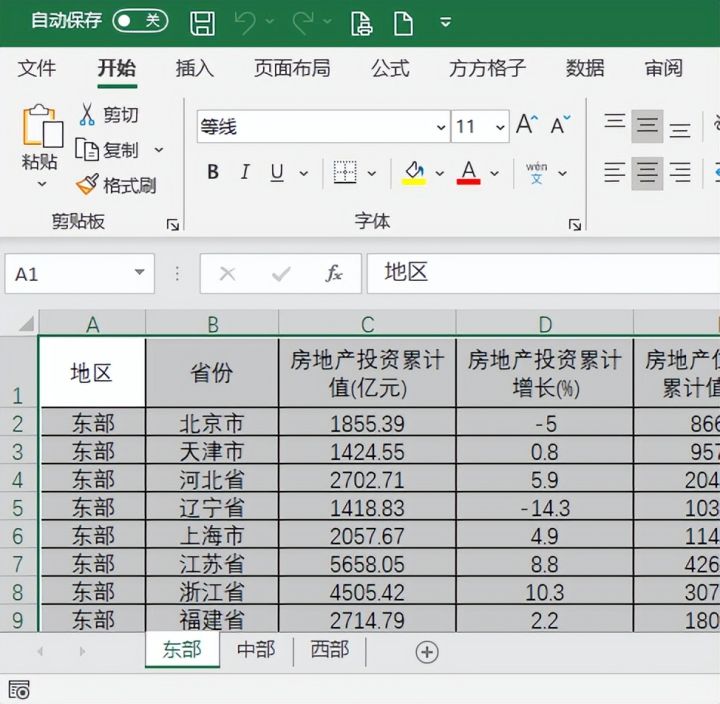Open the 文件 menu tab
Screen dimensions: 720x704
[x=37, y=68]
